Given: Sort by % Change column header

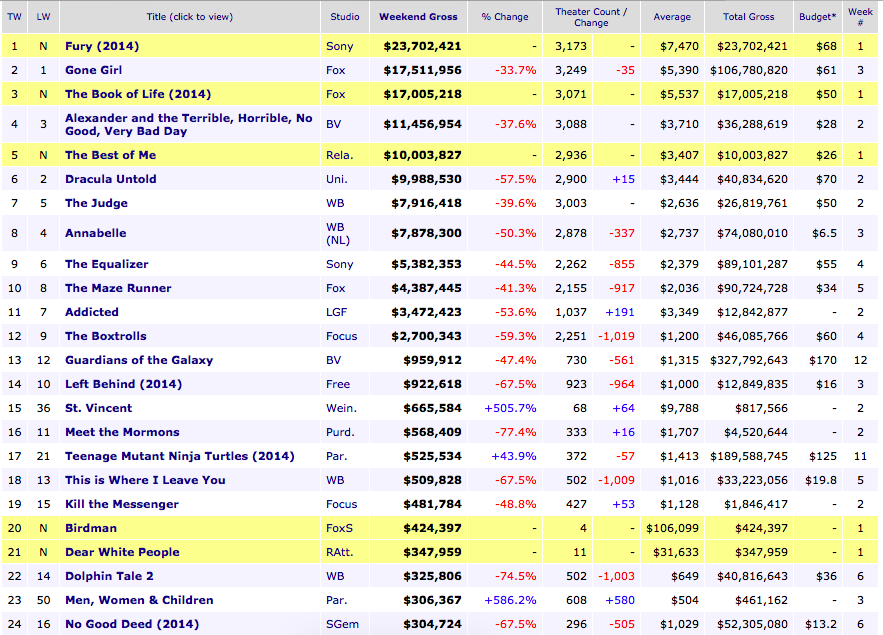Looking at the screenshot, I should 505,17.
